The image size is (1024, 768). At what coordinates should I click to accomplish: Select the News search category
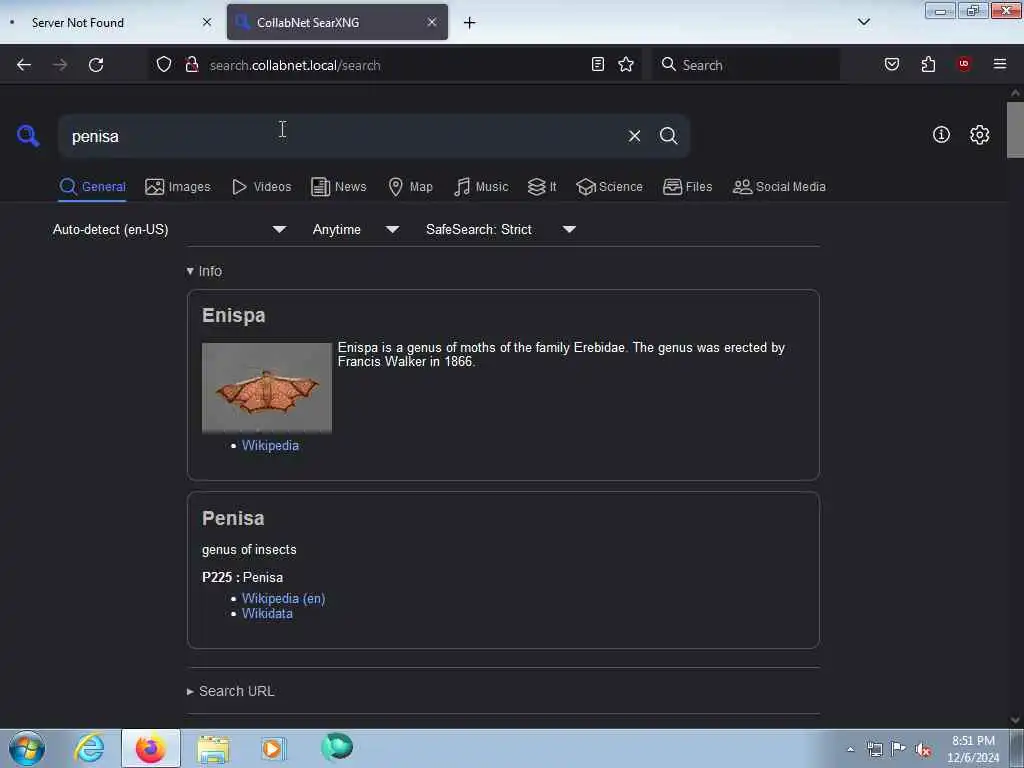click(339, 187)
